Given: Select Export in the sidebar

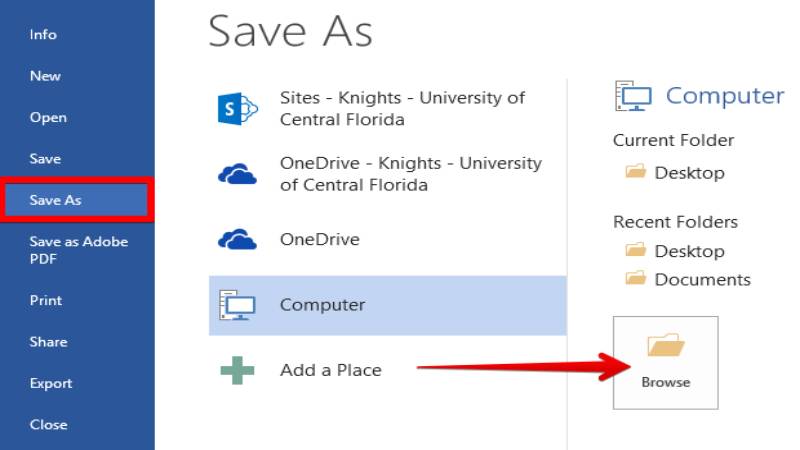Looking at the screenshot, I should point(51,383).
